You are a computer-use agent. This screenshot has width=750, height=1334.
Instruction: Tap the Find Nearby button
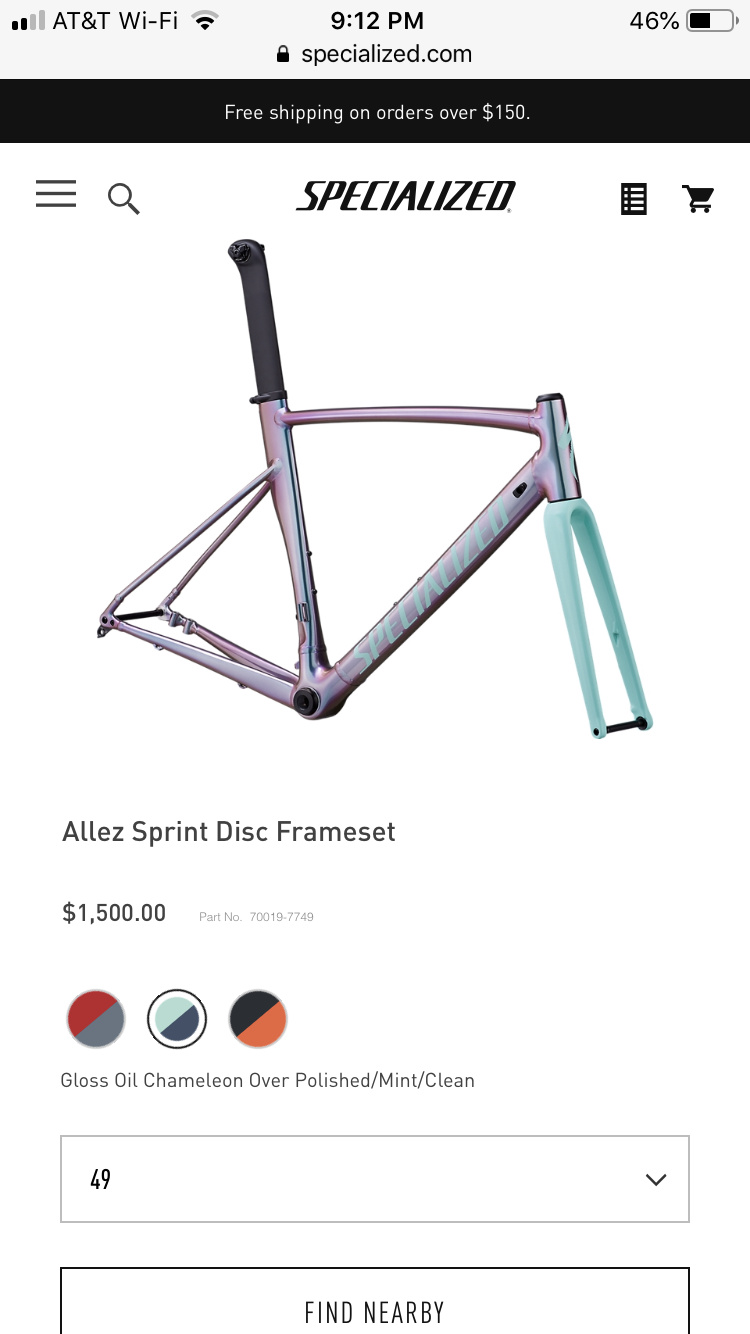375,1301
